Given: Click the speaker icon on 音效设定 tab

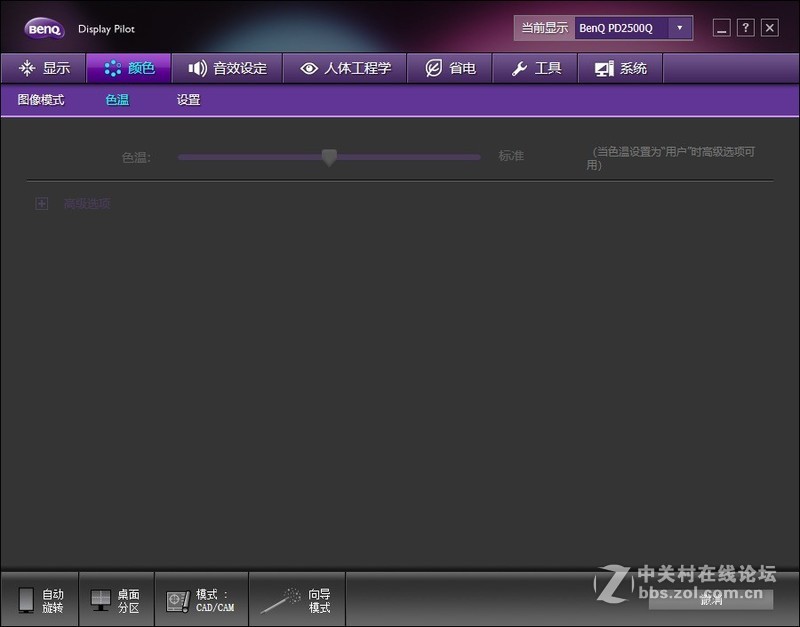Looking at the screenshot, I should tap(197, 68).
